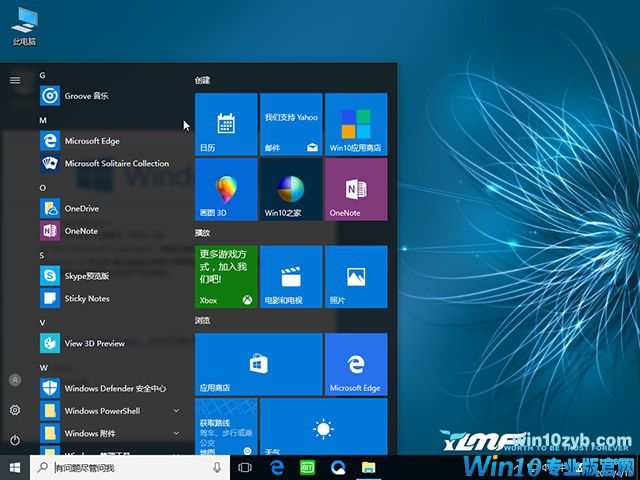640x480 pixels.
Task: Launch the 画图 3D tile
Action: (x=226, y=189)
